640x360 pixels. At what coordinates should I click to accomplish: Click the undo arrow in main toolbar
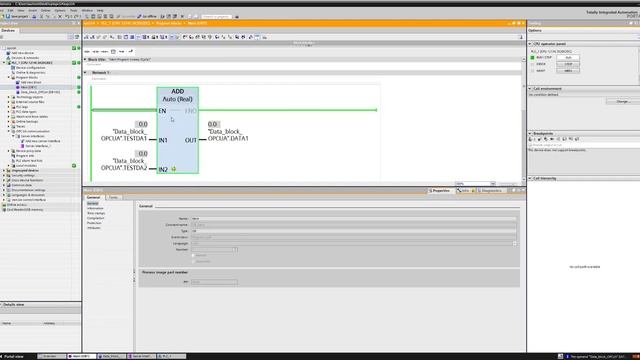[x=67, y=16]
